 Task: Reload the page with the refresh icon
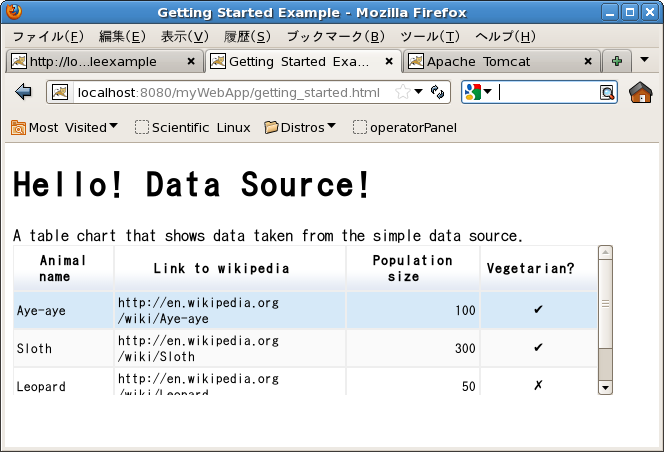tap(437, 92)
